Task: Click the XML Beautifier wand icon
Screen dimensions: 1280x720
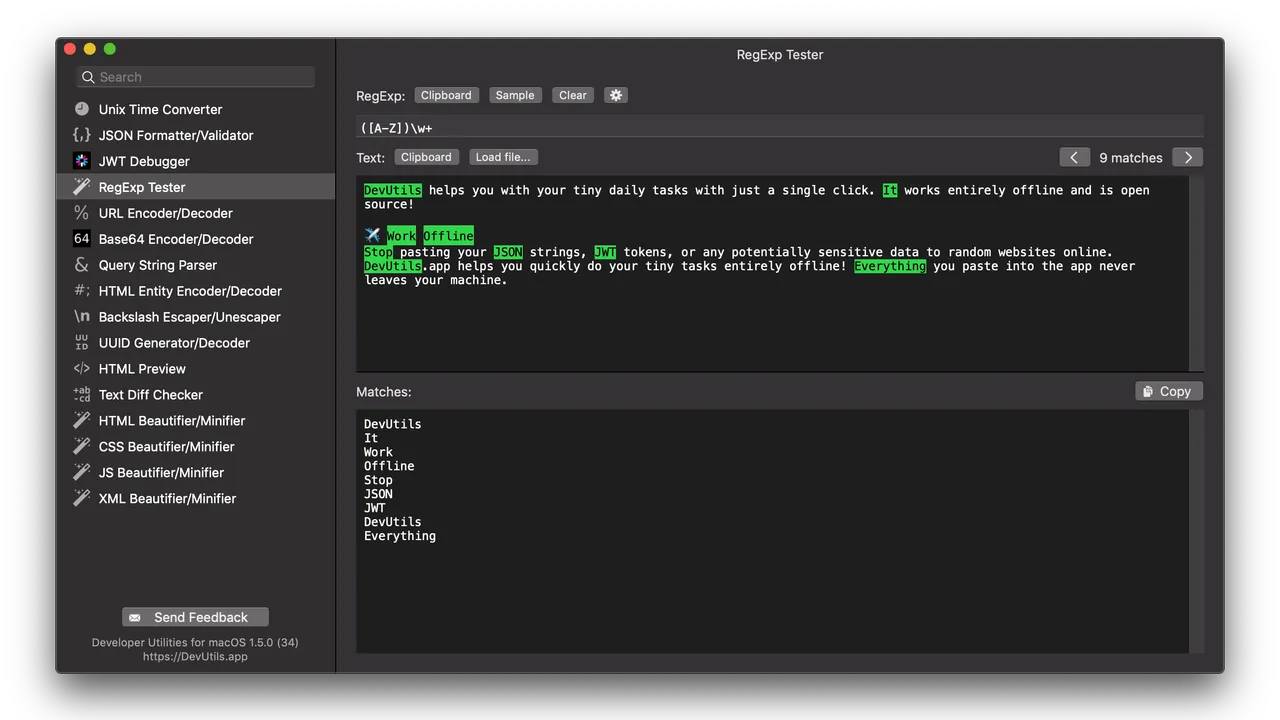Action: pyautogui.click(x=82, y=499)
